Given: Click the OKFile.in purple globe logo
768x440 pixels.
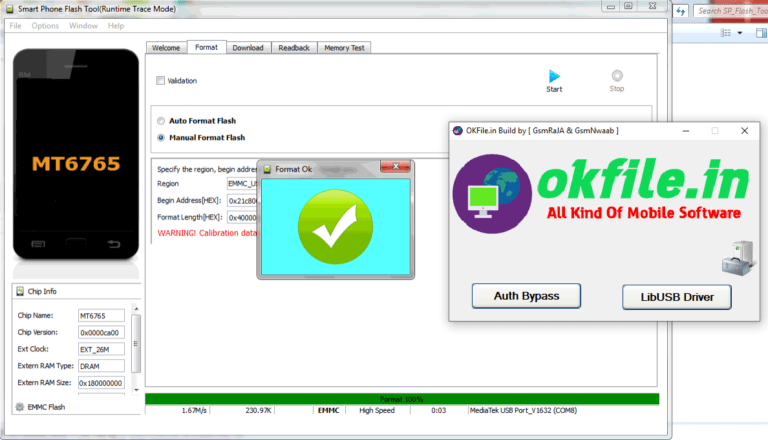Looking at the screenshot, I should pyautogui.click(x=492, y=194).
